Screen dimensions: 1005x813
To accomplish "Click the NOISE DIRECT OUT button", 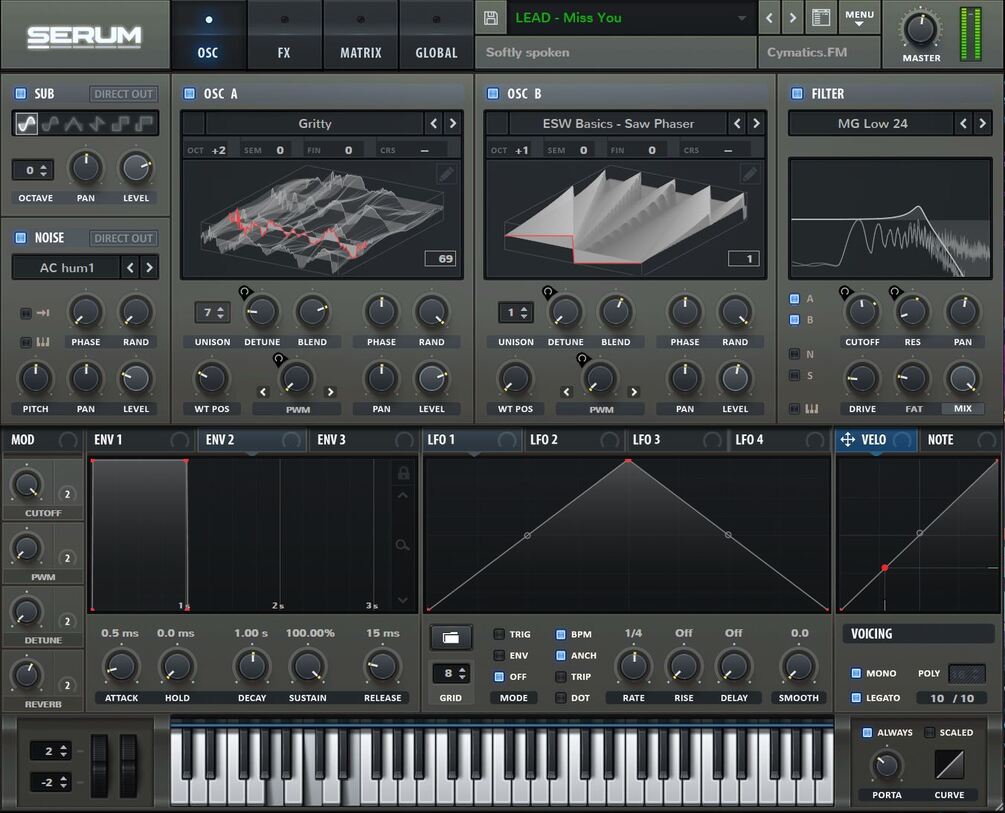I will point(123,238).
